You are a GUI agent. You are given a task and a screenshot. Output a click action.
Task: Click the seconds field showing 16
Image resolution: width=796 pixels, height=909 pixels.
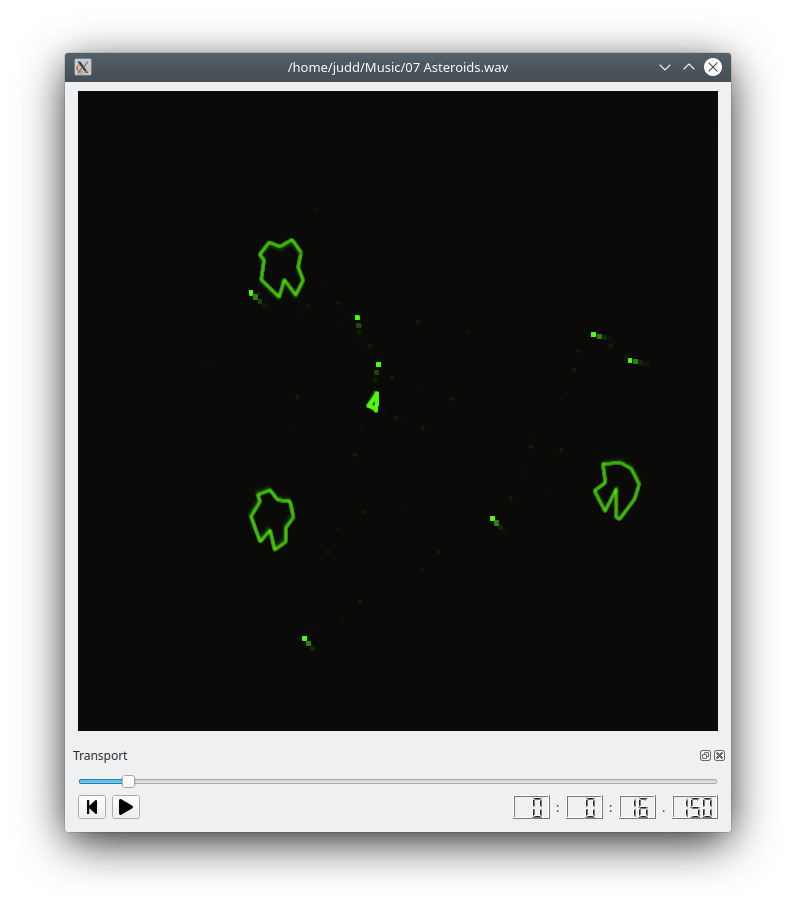638,807
